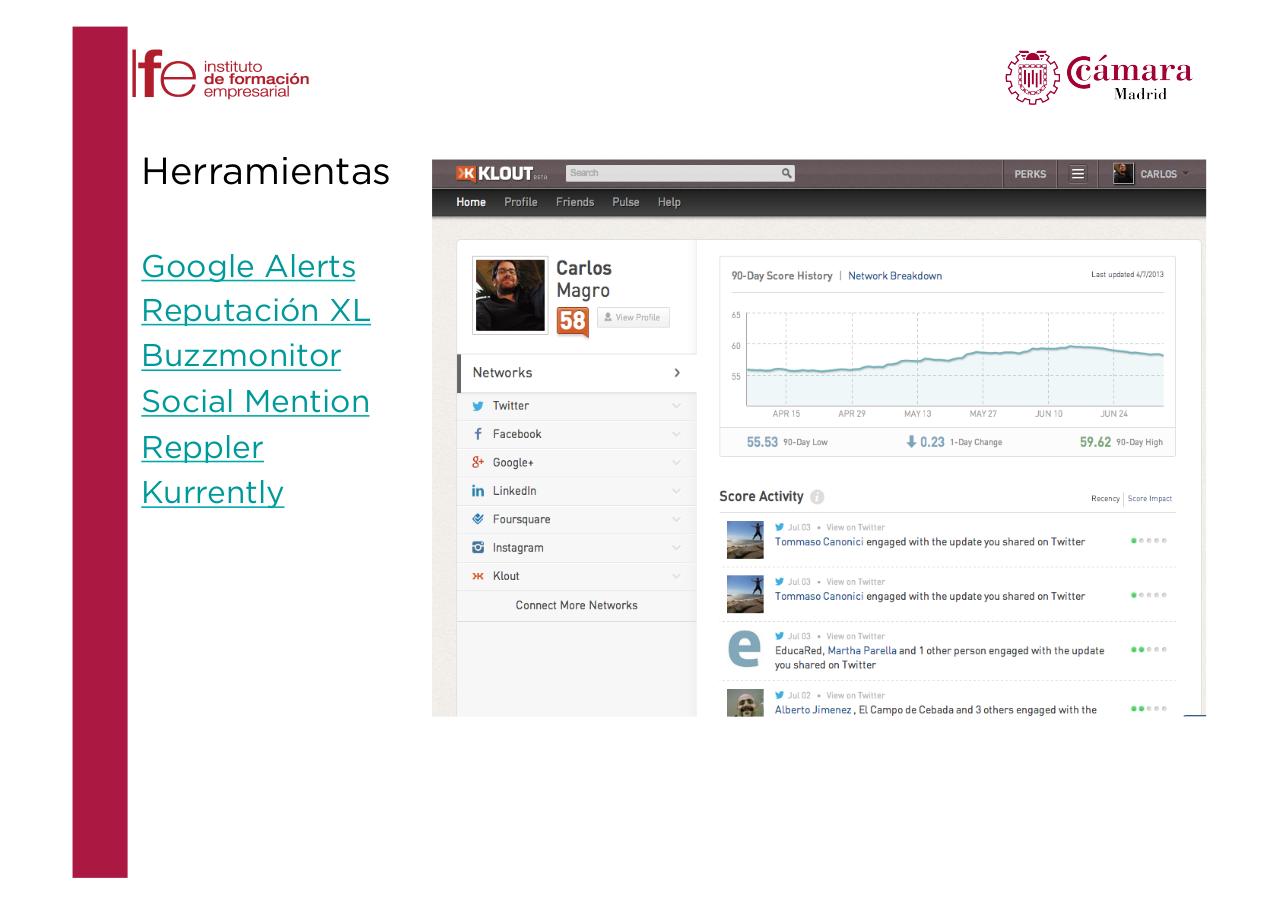Click the first Tommaso Canonici avatar
This screenshot has height=905, width=1280.
745,539
